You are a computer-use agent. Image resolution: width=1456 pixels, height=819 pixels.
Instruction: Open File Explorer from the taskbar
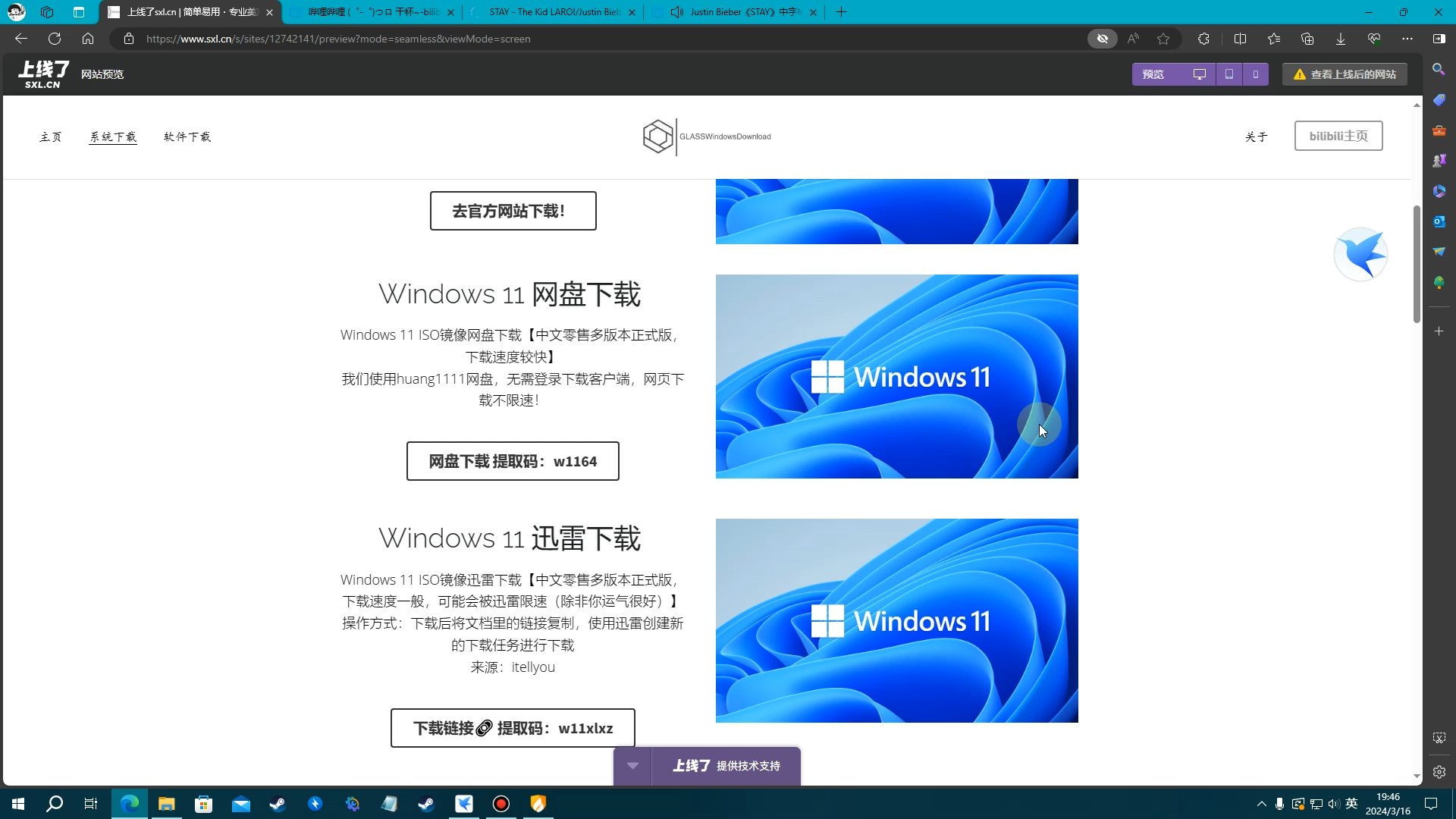pos(166,804)
